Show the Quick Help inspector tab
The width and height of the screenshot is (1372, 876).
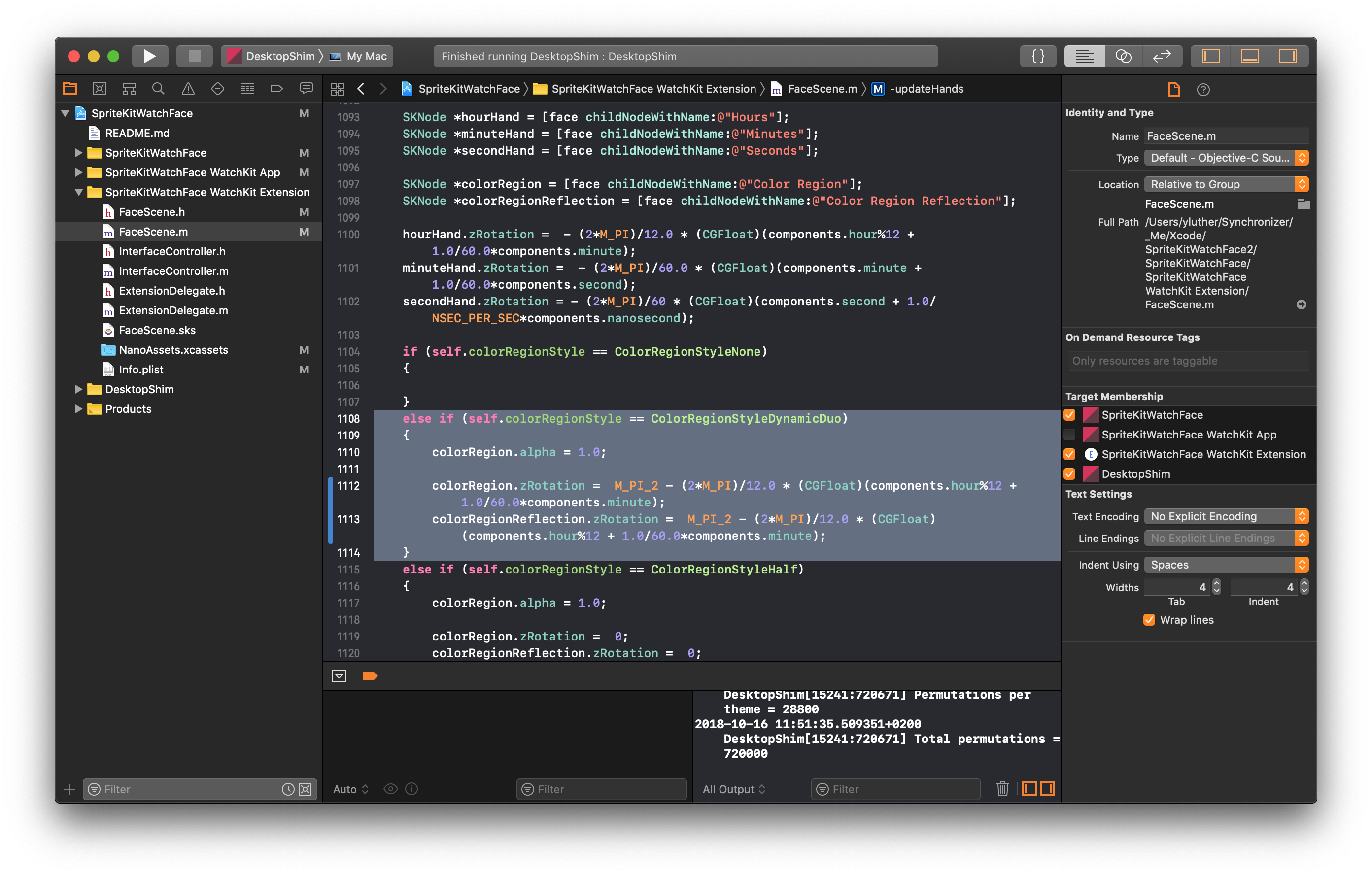click(x=1203, y=89)
